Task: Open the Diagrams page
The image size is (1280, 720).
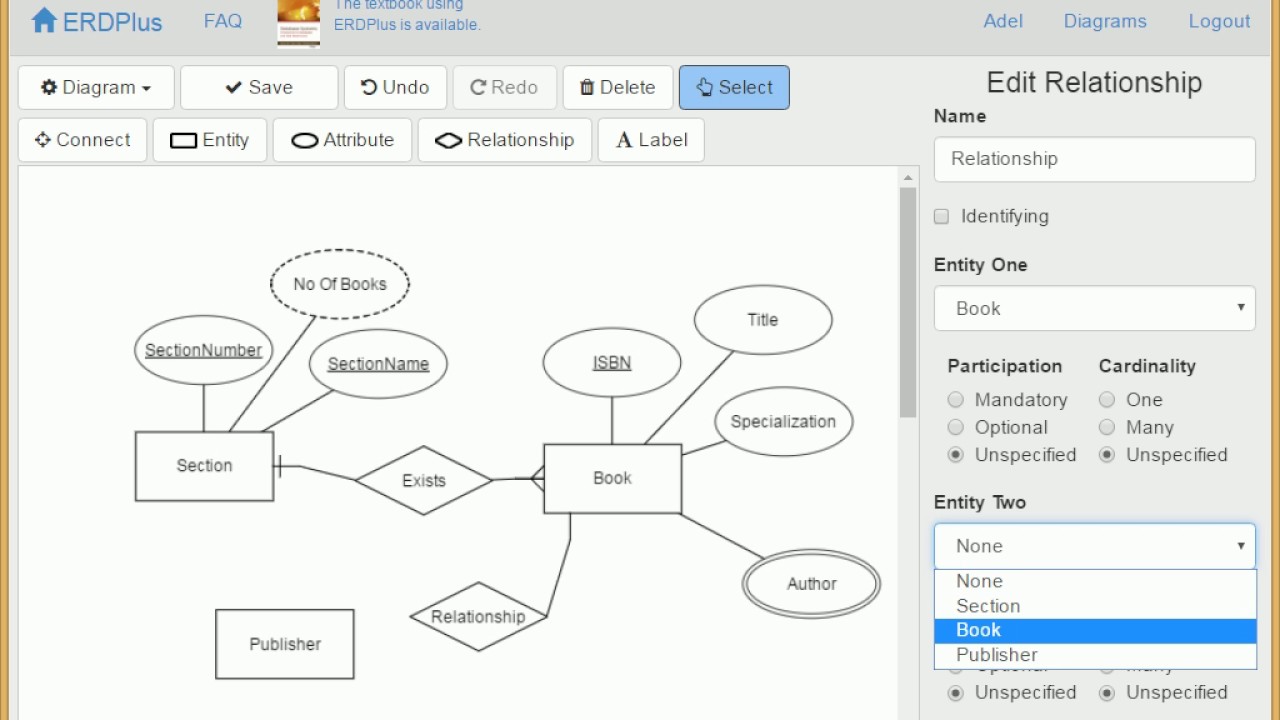Action: point(1105,20)
